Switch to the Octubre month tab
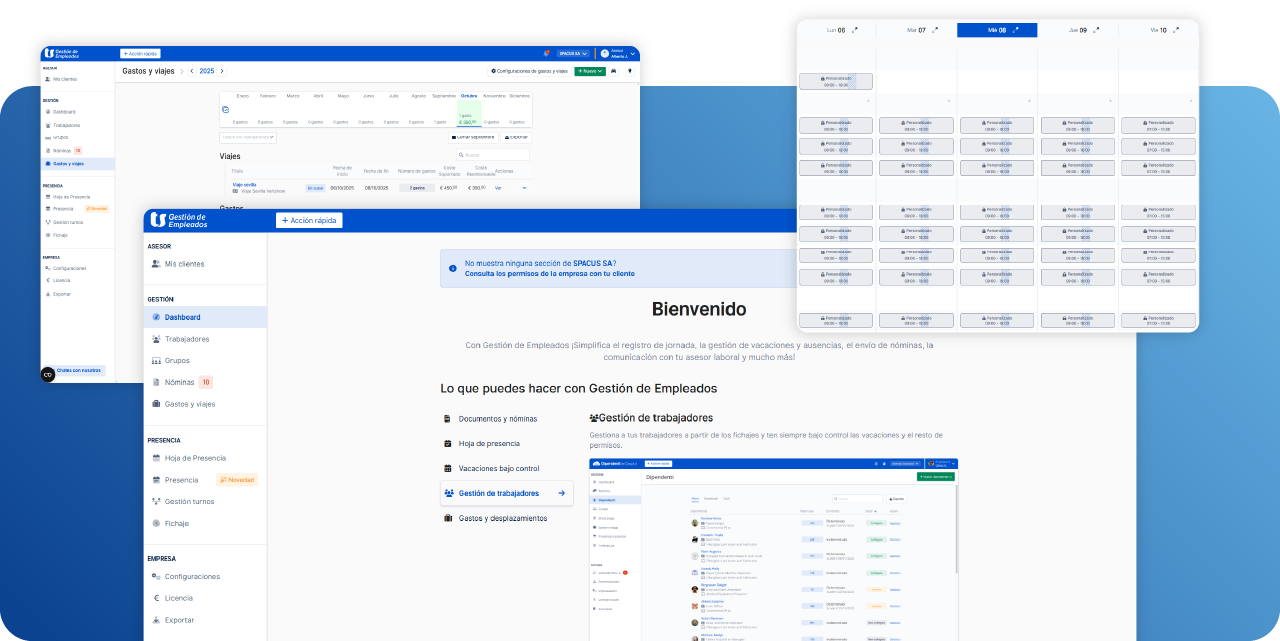The image size is (1280, 641). click(469, 96)
